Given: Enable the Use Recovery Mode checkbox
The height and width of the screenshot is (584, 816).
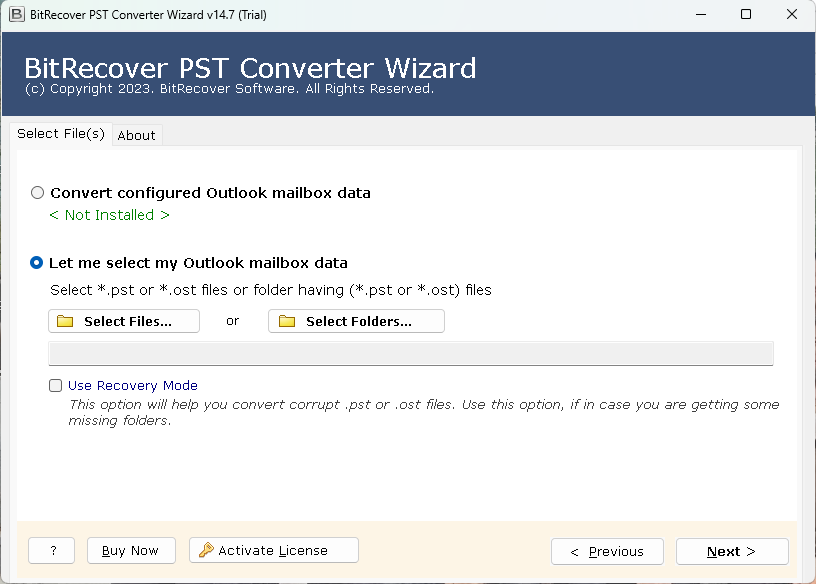Looking at the screenshot, I should click(x=55, y=385).
